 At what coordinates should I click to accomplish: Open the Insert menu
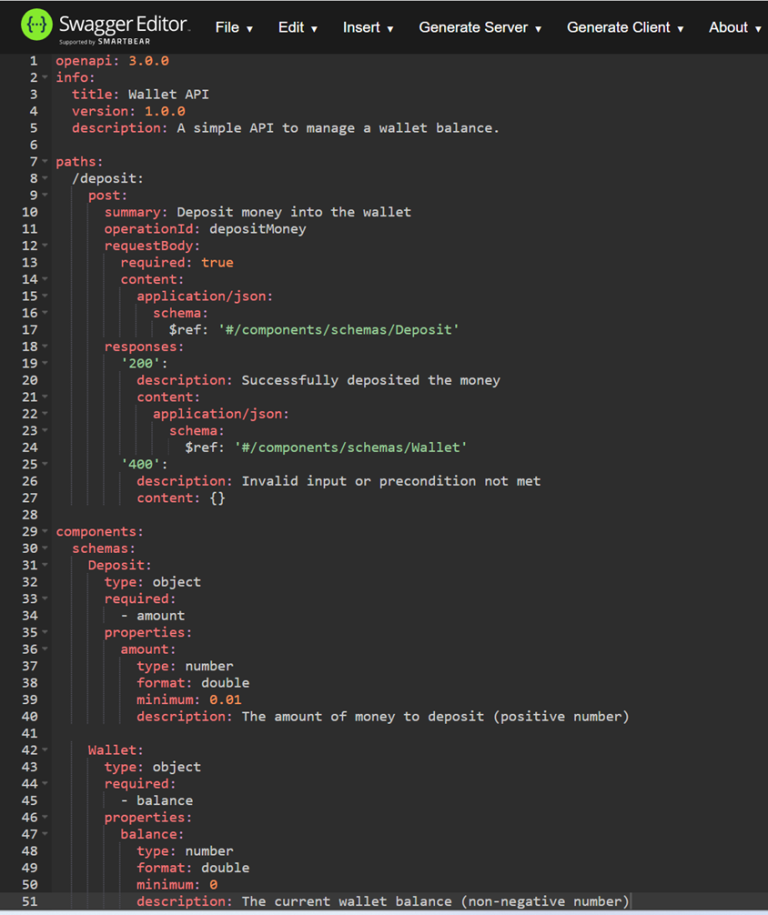click(368, 28)
